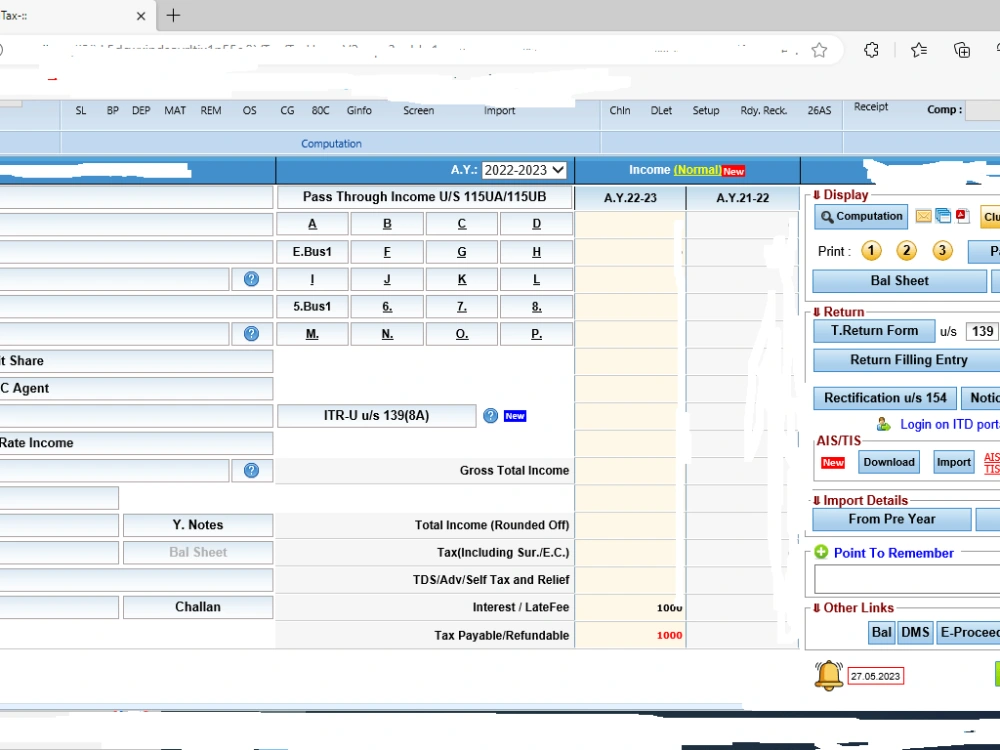Click the Setup menu item
This screenshot has height=750, width=1000.
click(705, 110)
